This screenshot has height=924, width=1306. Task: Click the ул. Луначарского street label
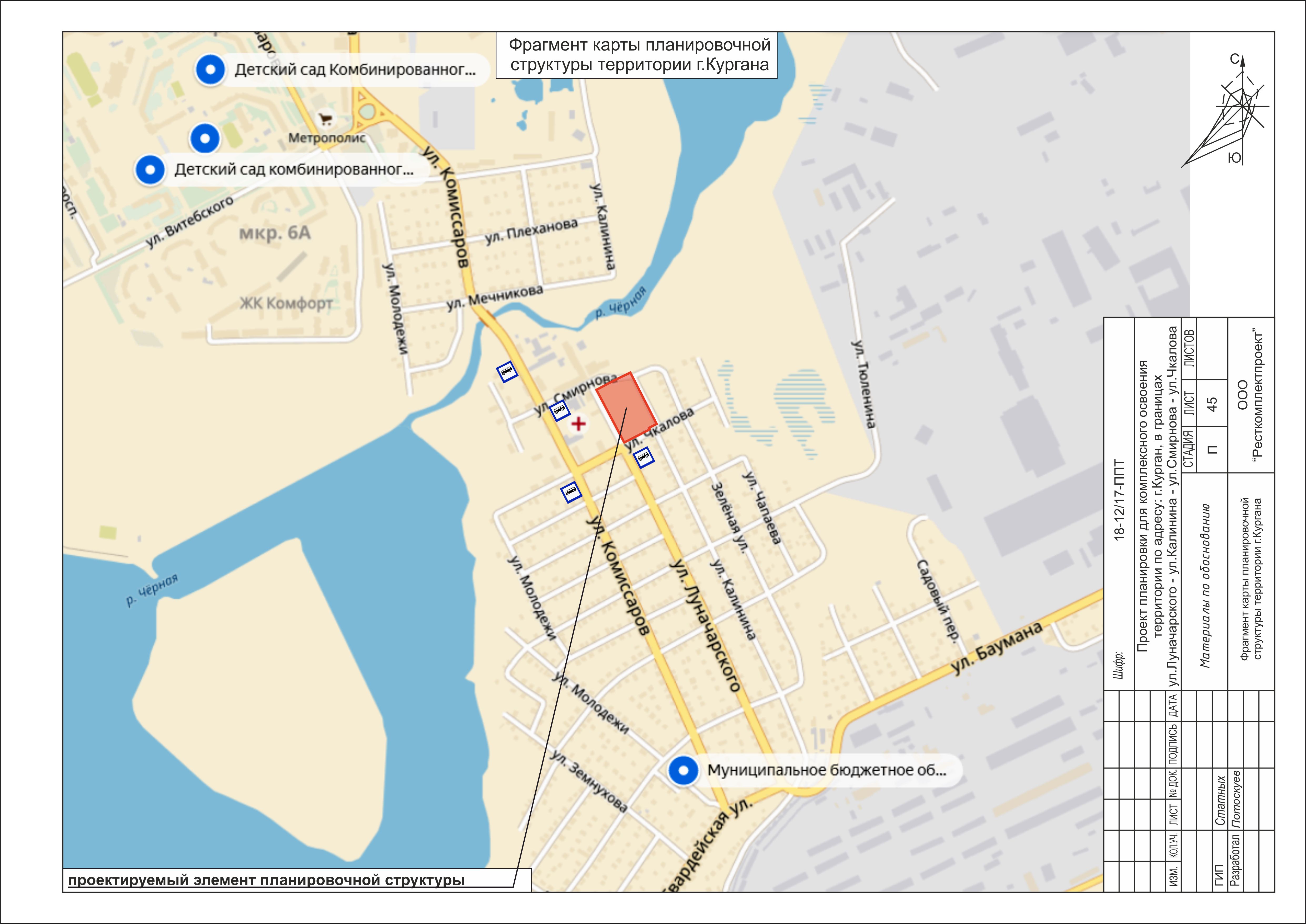click(x=706, y=625)
